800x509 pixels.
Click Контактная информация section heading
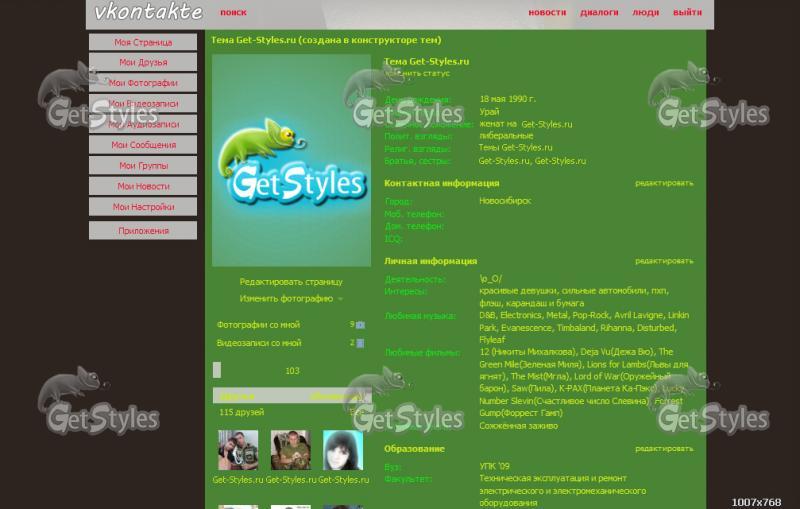[441, 183]
